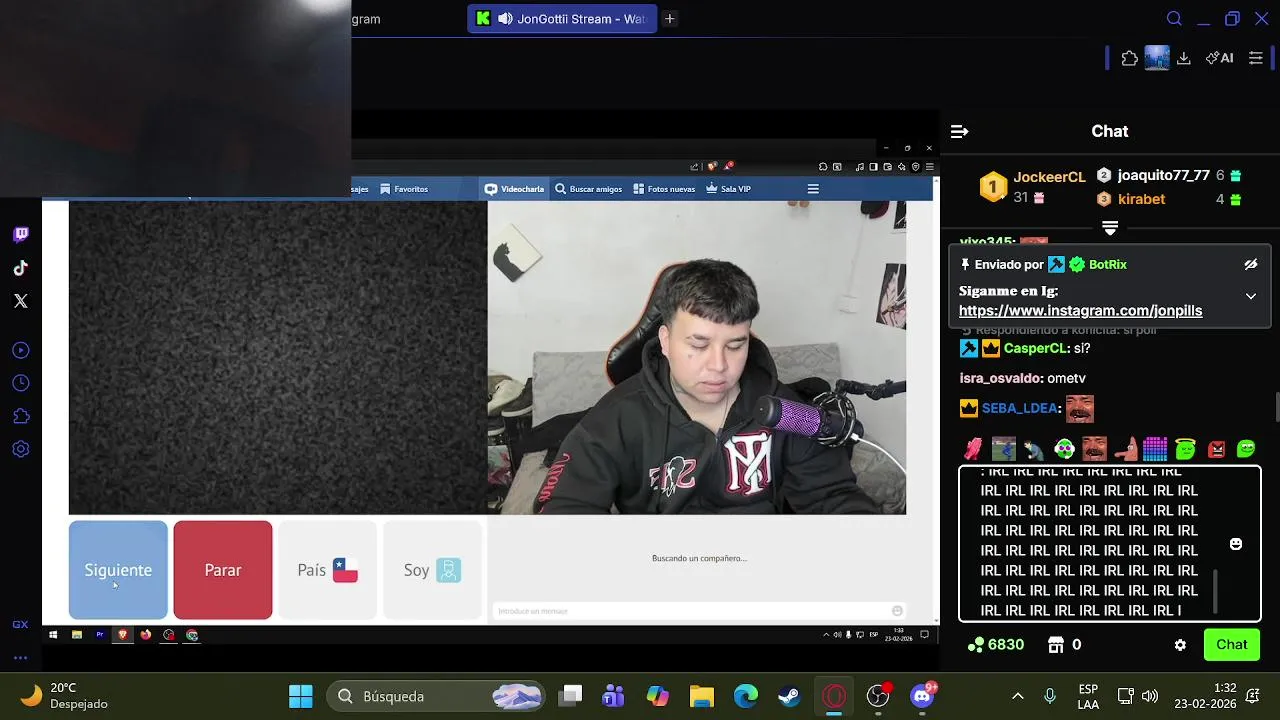The height and width of the screenshot is (720, 1280).
Task: Open File Explorer from the taskbar
Action: (x=701, y=696)
